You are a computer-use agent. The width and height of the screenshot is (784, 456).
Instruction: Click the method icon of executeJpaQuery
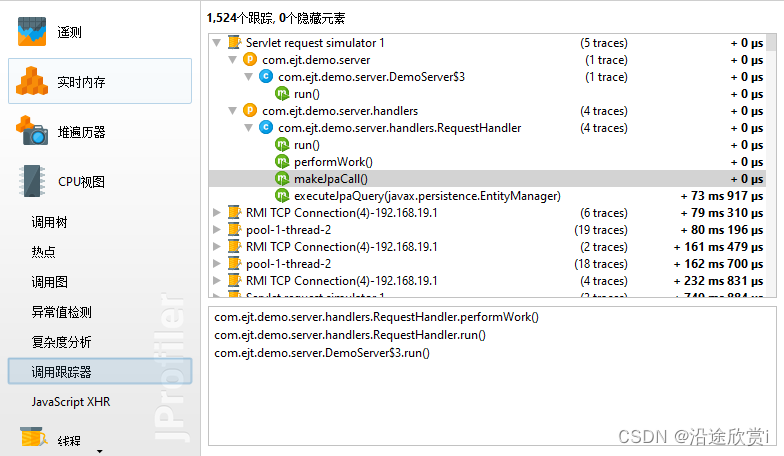click(282, 196)
